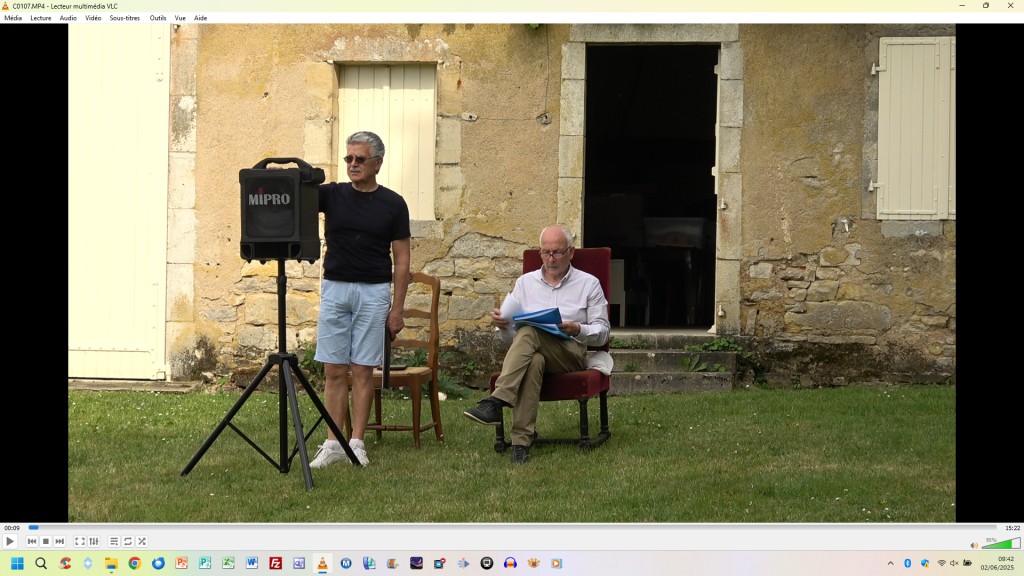The width and height of the screenshot is (1024, 576).
Task: Toggle loop repeat mode
Action: click(128, 541)
